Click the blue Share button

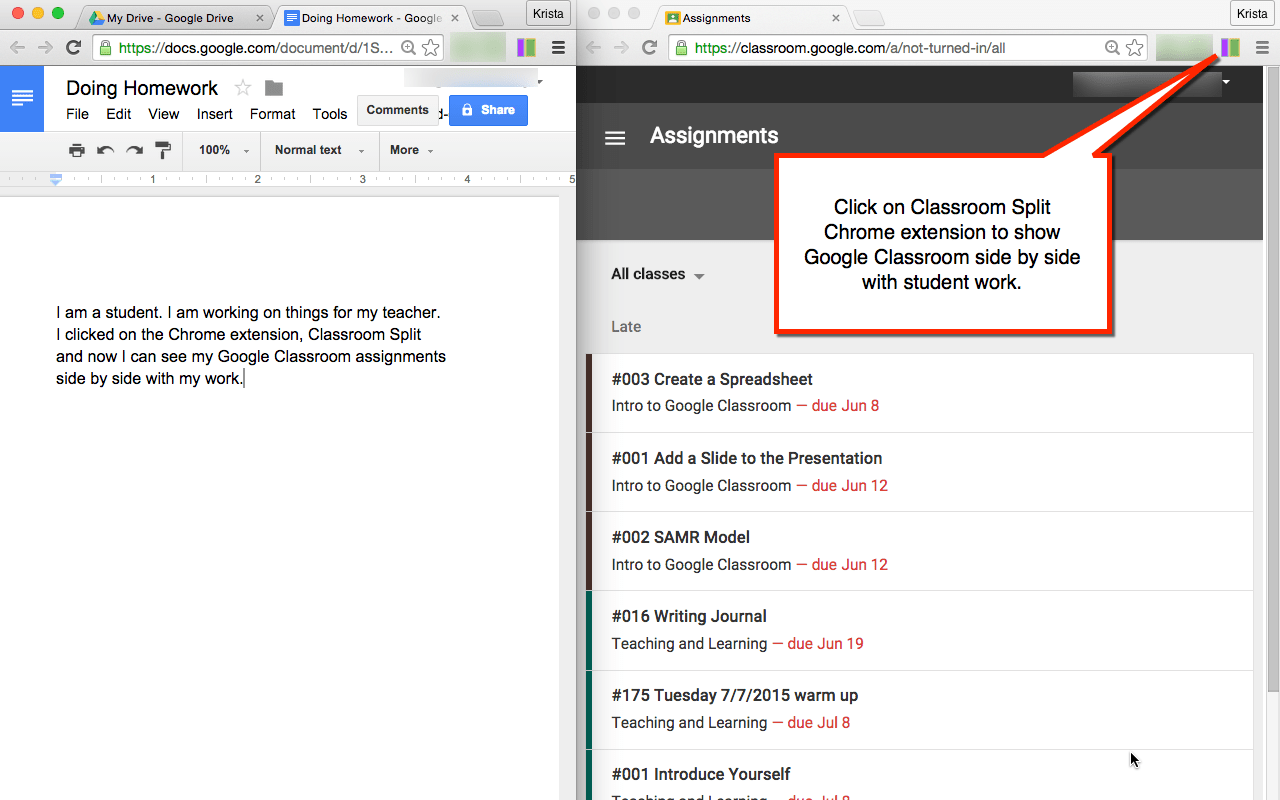click(x=488, y=110)
